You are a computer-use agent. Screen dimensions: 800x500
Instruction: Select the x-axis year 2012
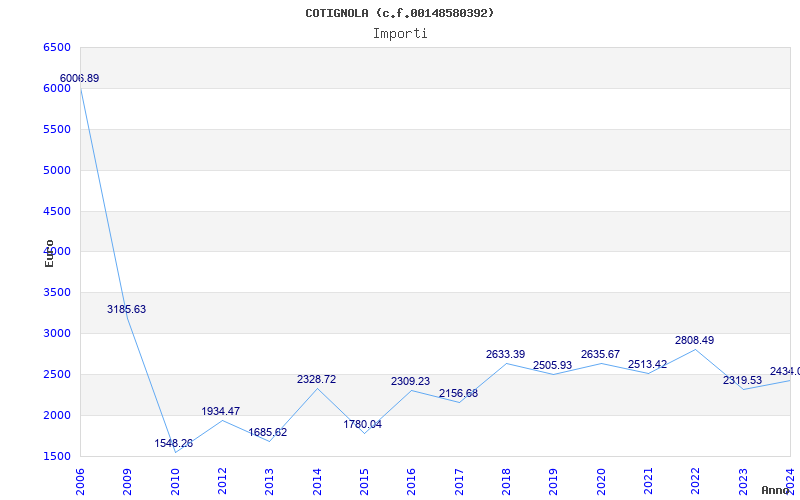point(222,482)
